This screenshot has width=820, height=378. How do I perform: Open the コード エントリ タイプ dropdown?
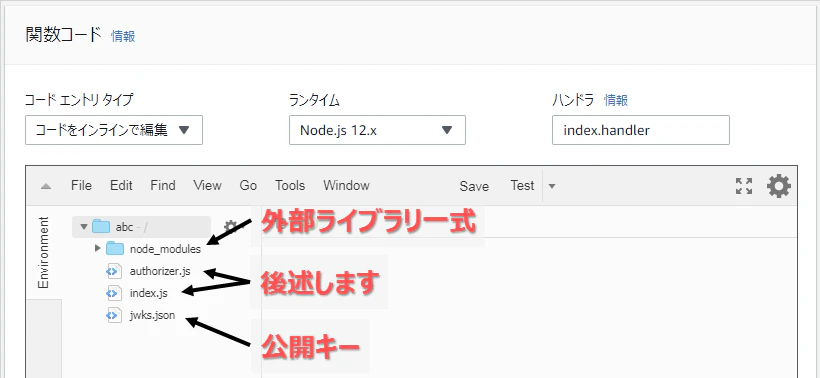(114, 130)
